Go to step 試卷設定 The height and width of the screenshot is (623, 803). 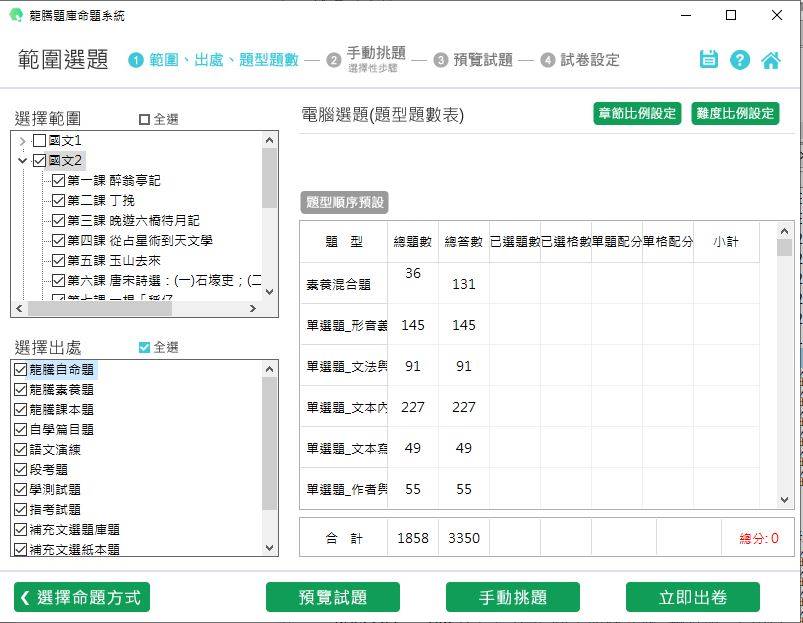[589, 60]
